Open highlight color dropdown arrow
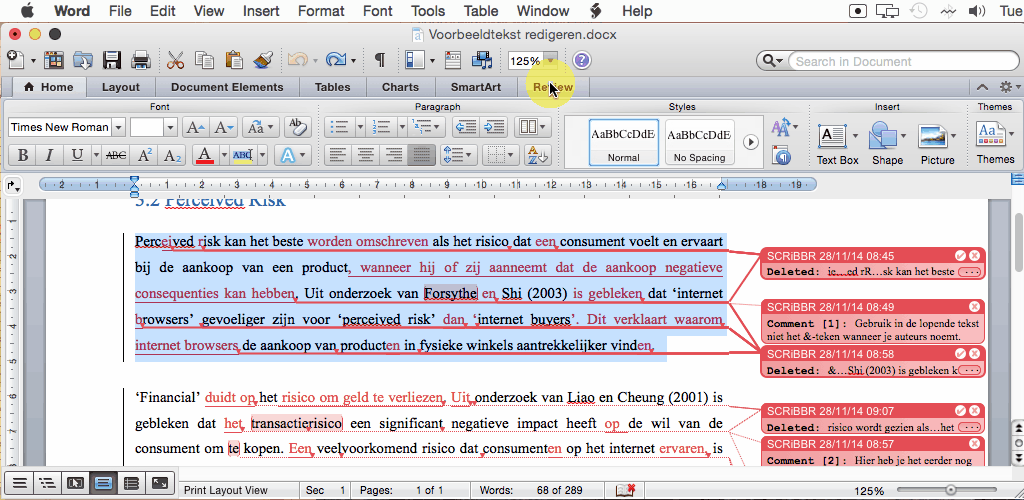 tap(263, 155)
